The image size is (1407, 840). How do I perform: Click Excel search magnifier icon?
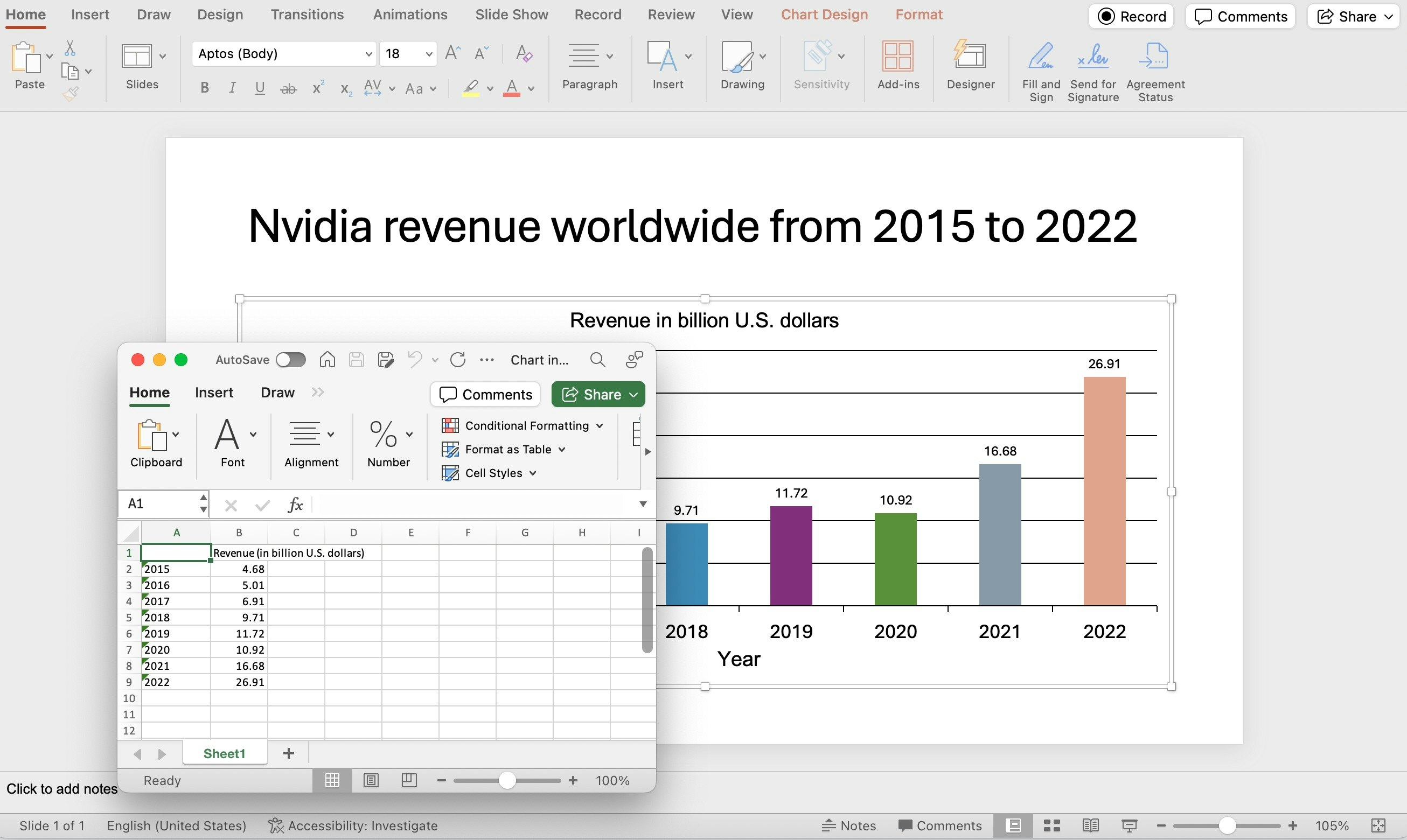tap(597, 360)
